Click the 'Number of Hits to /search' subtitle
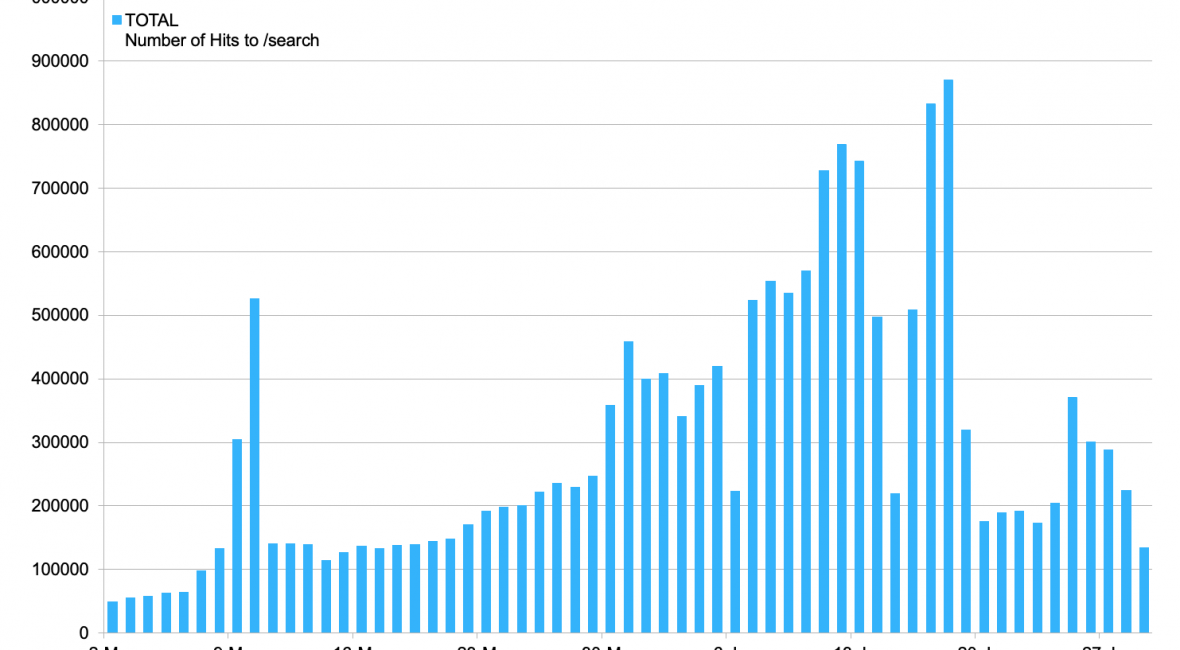Screen dimensions: 1180x650 tap(221, 41)
